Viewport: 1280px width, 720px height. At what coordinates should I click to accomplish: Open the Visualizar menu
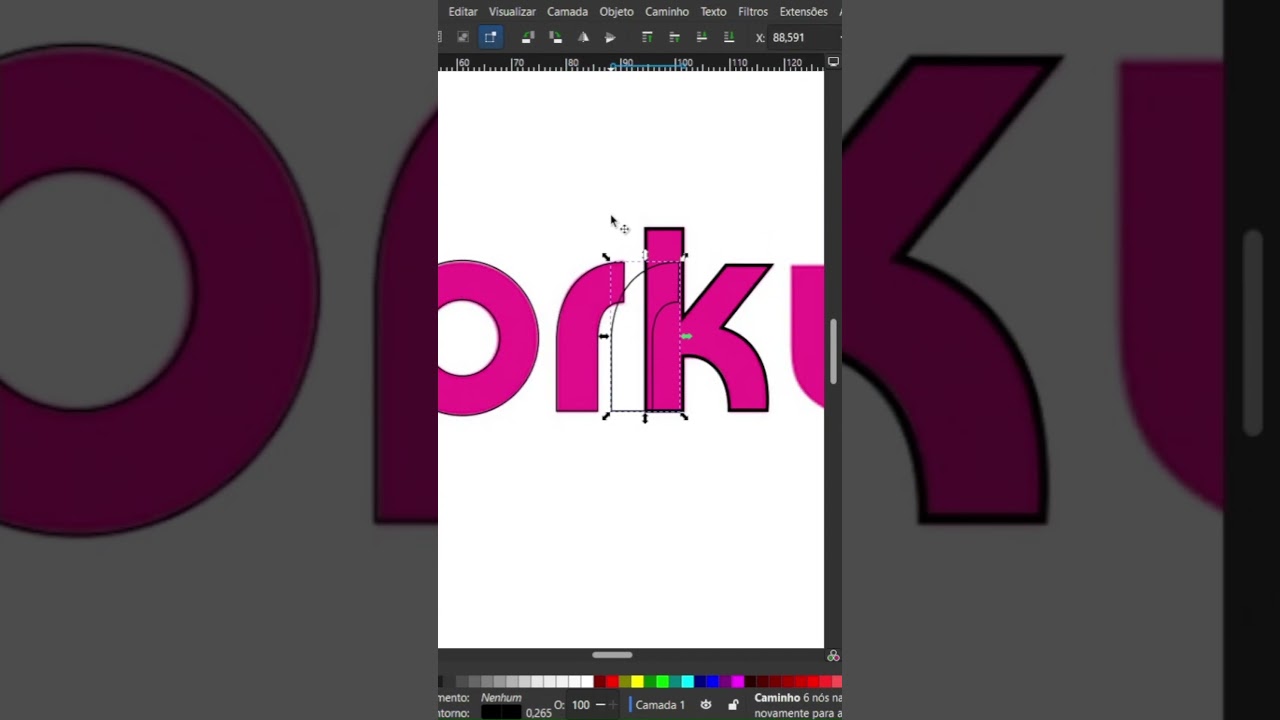pyautogui.click(x=512, y=12)
